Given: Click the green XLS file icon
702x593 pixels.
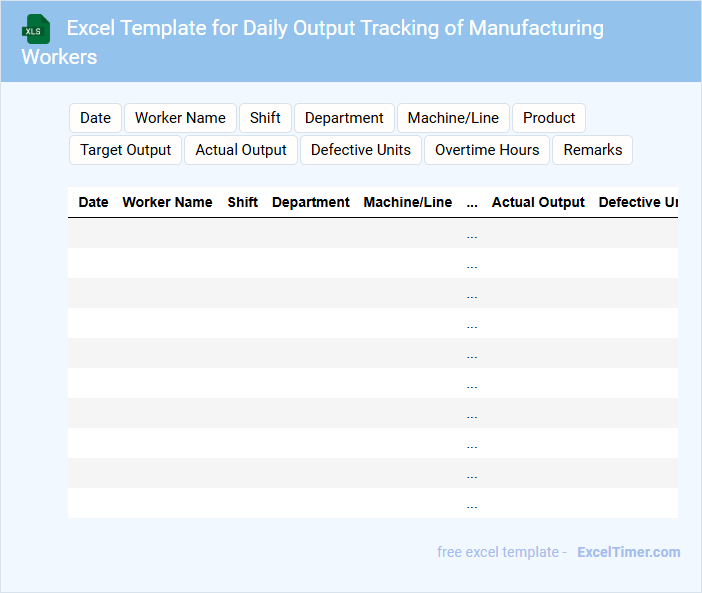Looking at the screenshot, I should [36, 29].
